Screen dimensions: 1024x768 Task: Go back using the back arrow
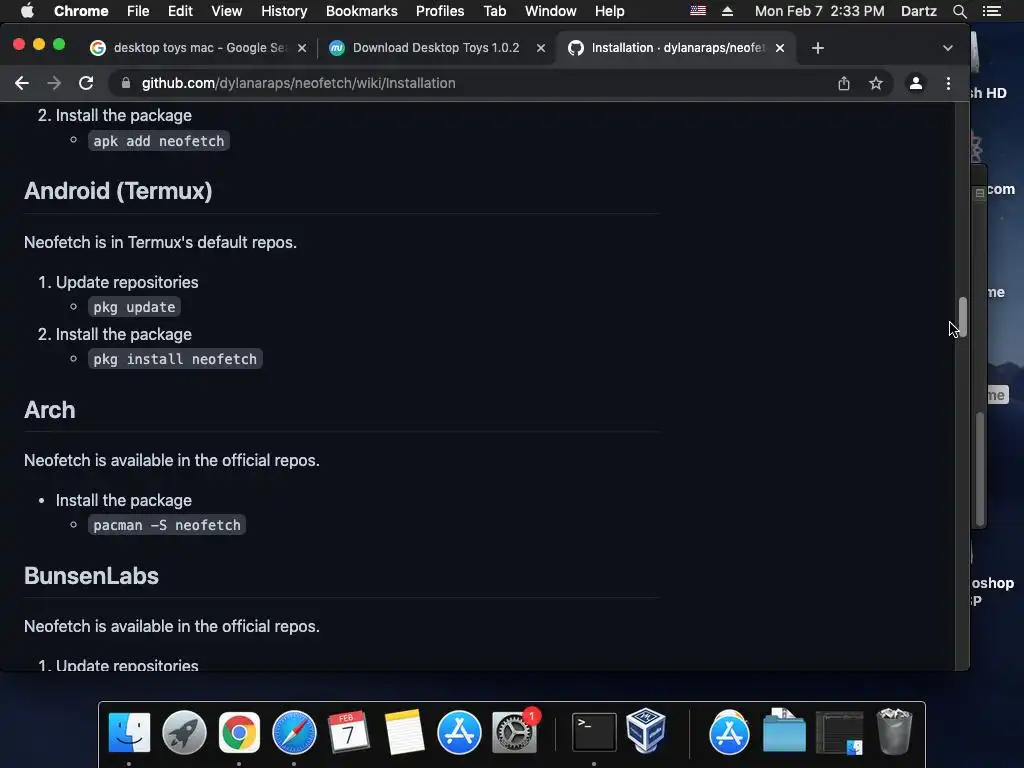coord(22,83)
